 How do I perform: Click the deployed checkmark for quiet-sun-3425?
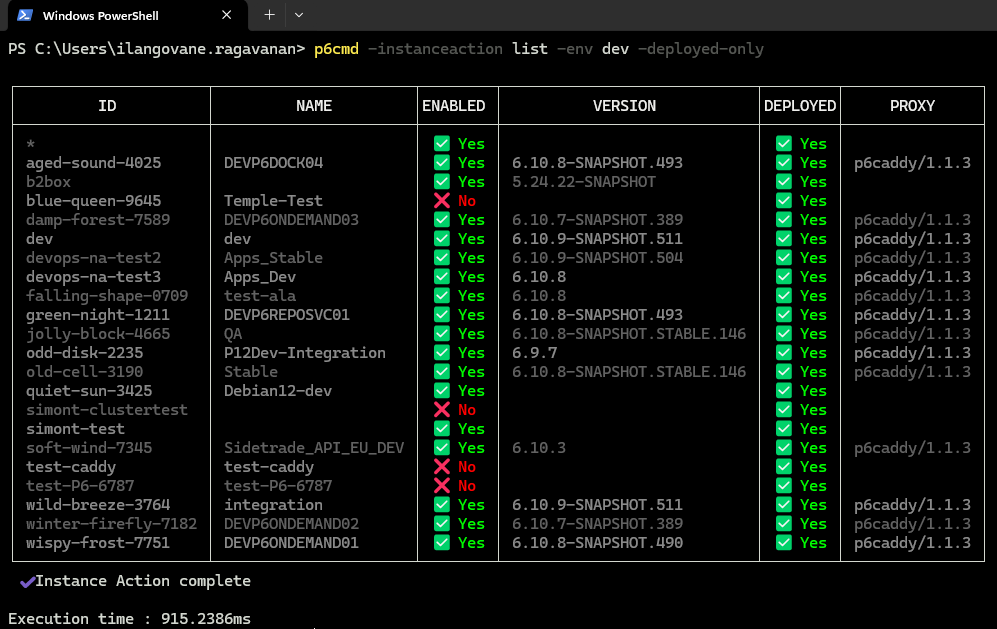point(784,391)
